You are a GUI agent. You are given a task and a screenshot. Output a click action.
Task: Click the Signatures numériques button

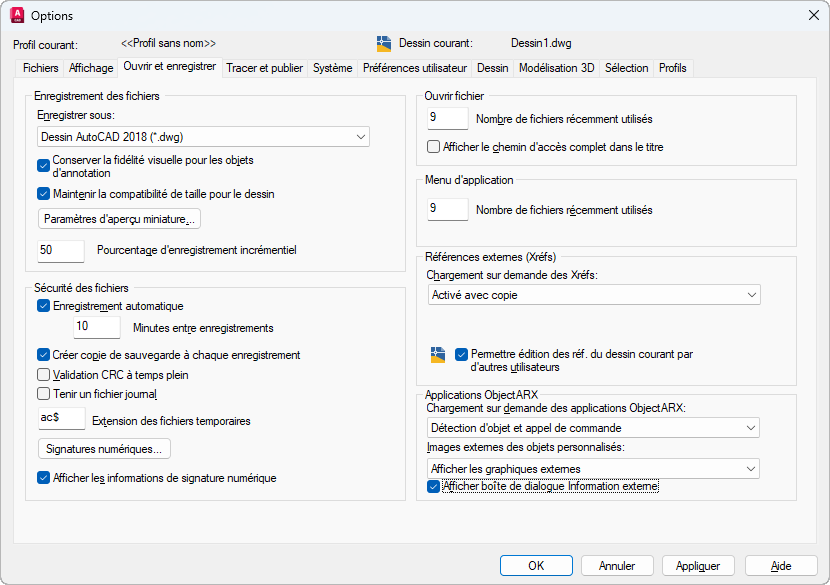(105, 448)
